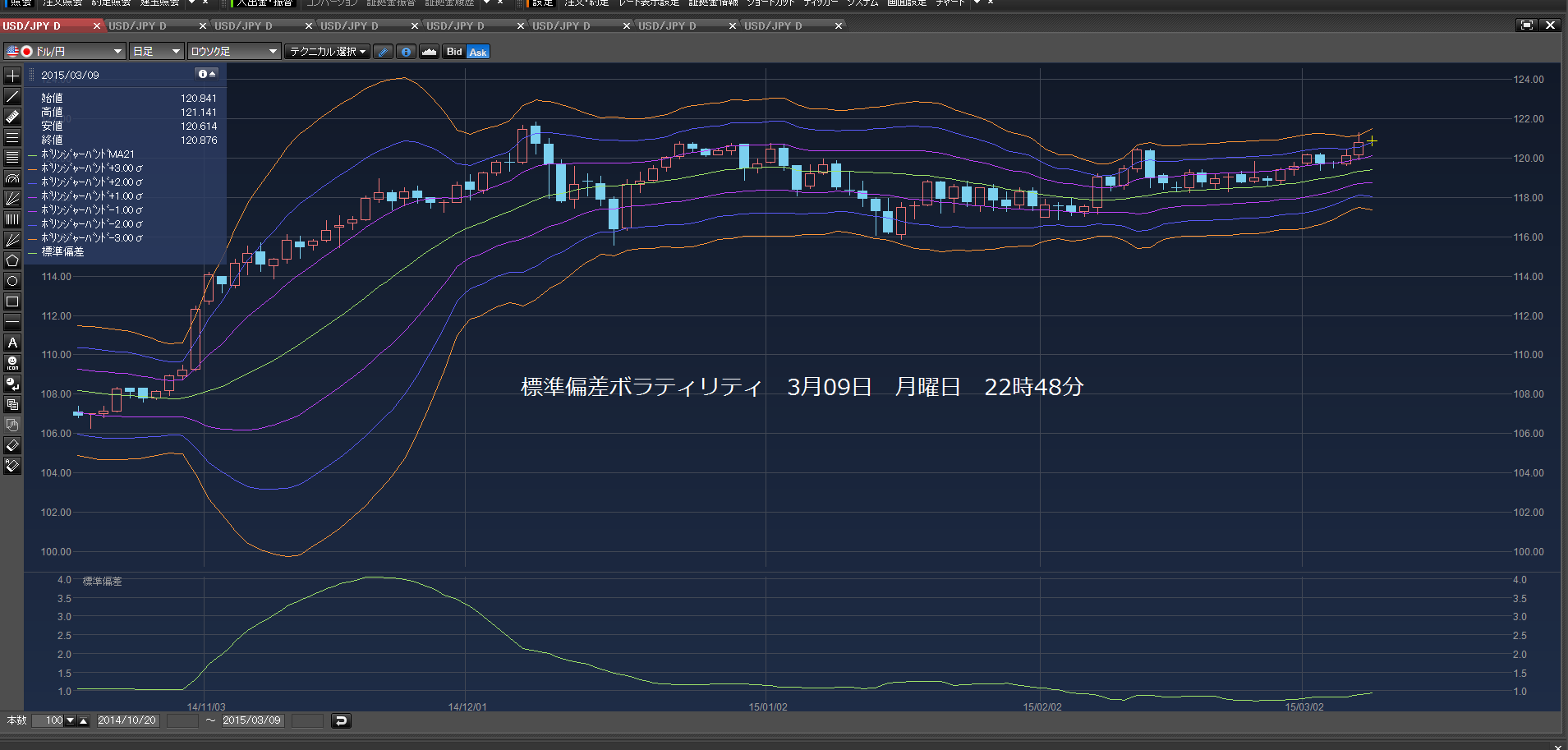
Task: Select the circle shape tool
Action: coord(12,281)
